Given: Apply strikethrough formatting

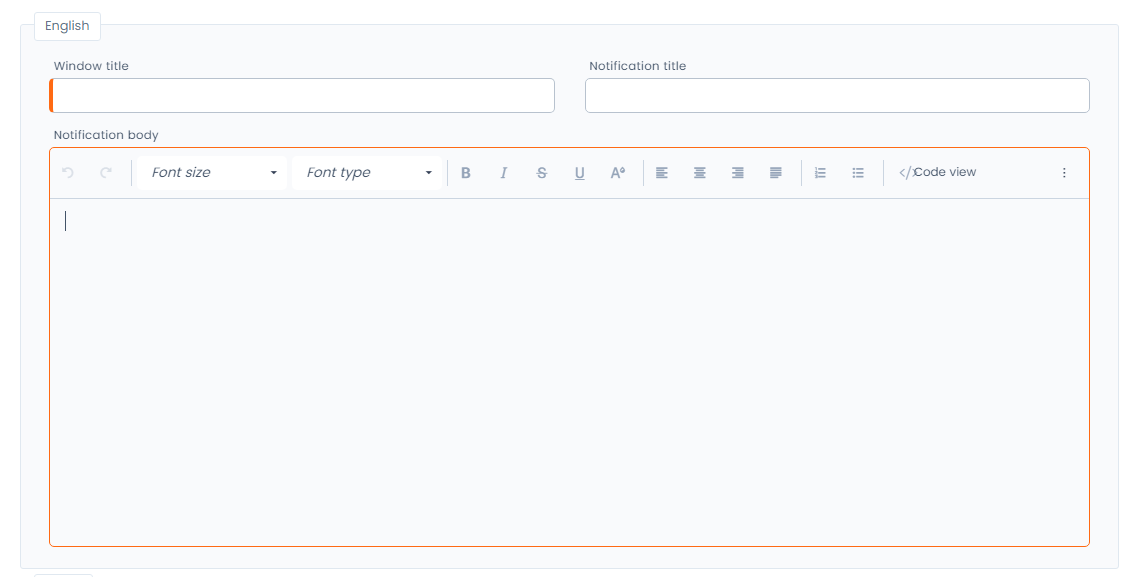Looking at the screenshot, I should click(x=542, y=173).
